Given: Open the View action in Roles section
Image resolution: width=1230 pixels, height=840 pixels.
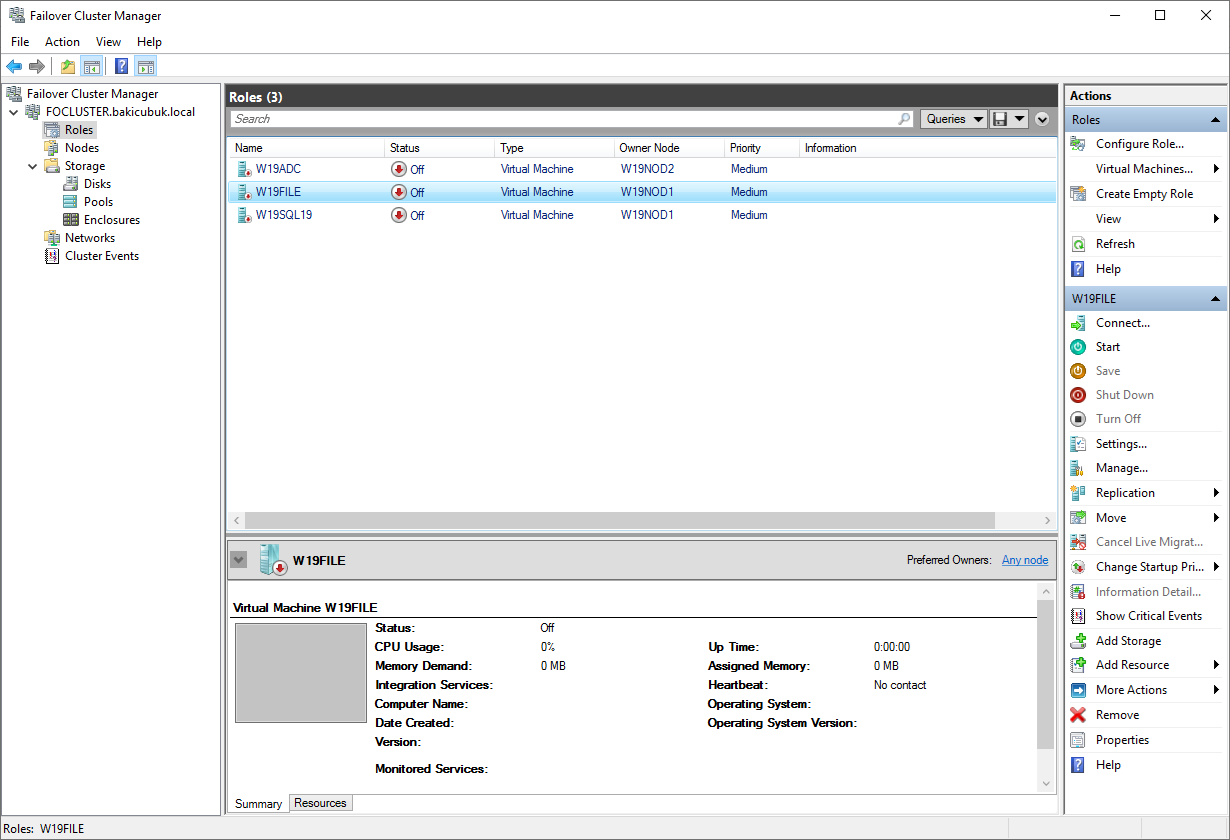Looking at the screenshot, I should click(1145, 219).
